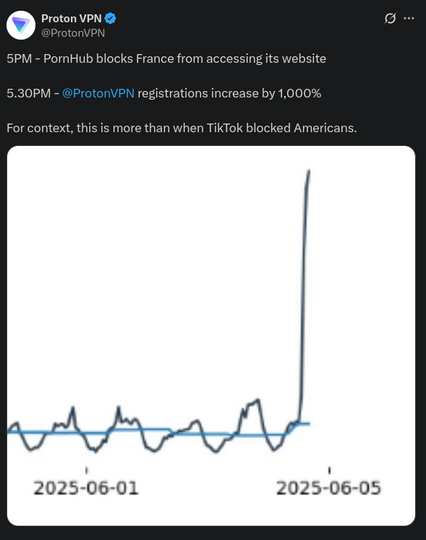
Task: Click the 2025-06-05 axis label
Action: [x=329, y=488]
